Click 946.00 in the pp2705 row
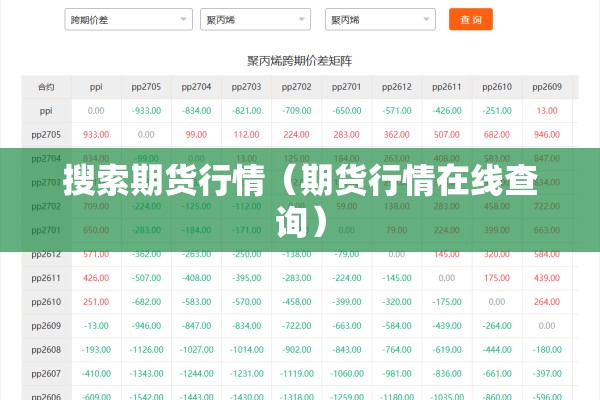 [547, 135]
